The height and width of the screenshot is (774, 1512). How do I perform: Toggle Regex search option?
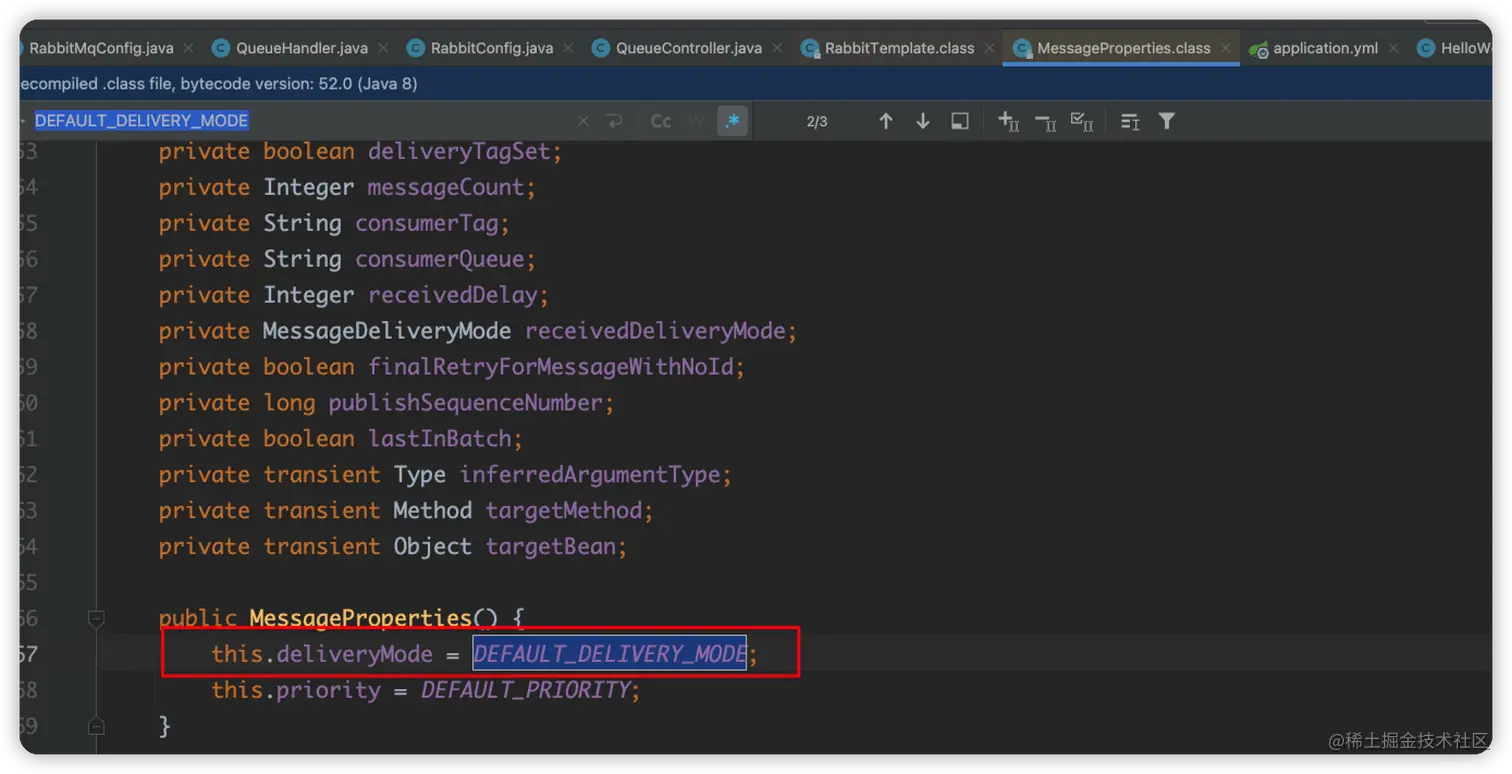tap(733, 121)
